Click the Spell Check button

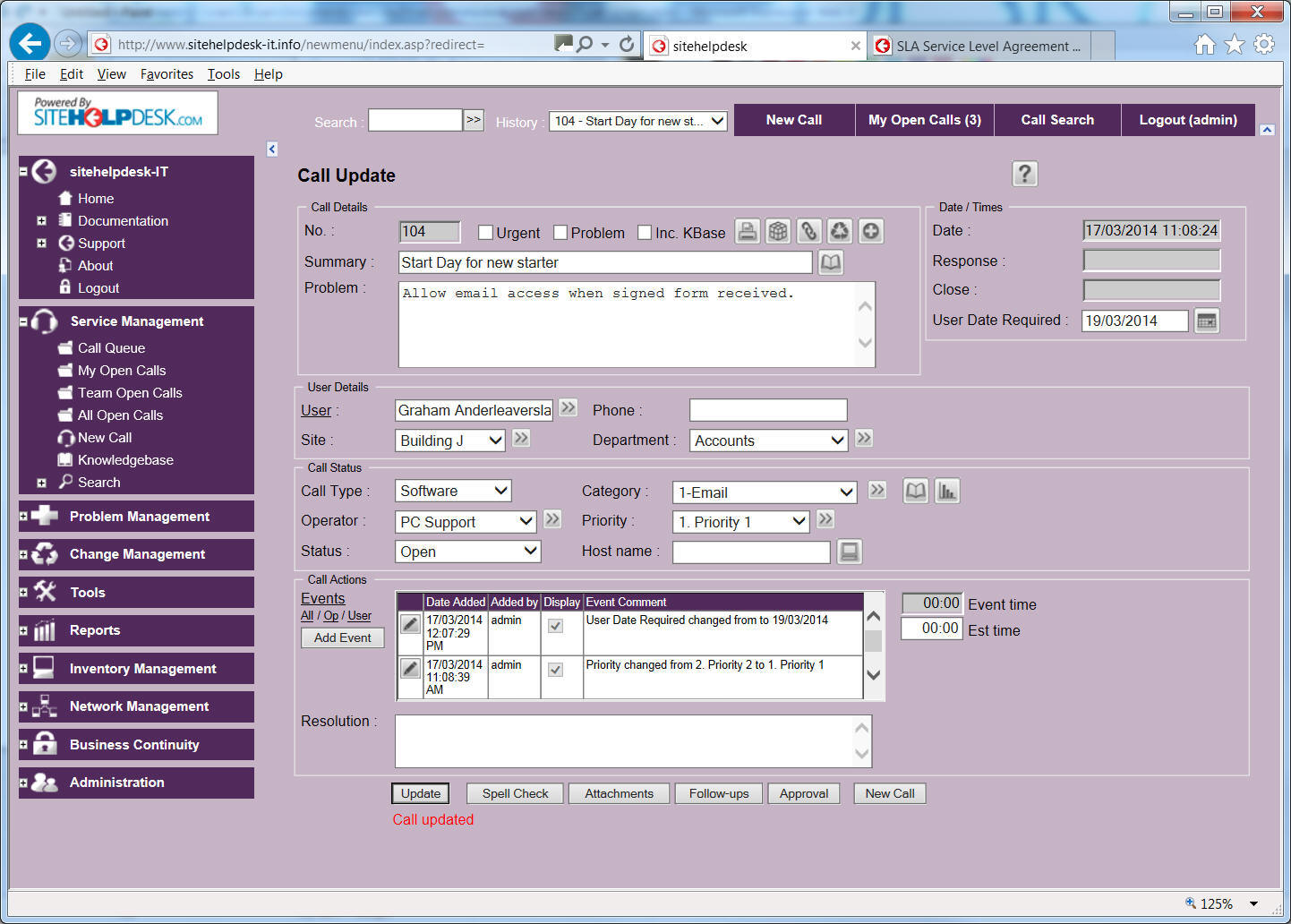[x=516, y=793]
